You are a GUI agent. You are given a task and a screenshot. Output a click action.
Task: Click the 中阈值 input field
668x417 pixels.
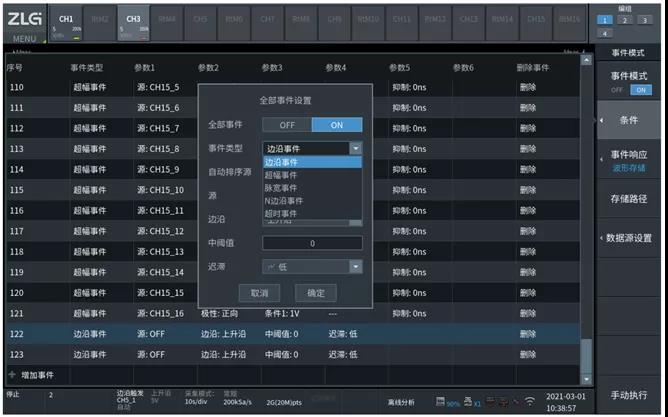pyautogui.click(x=311, y=243)
